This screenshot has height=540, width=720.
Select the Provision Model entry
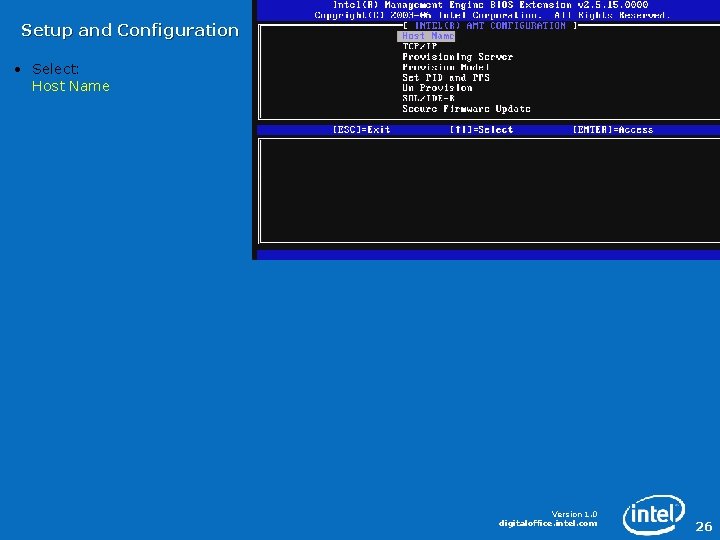pos(445,67)
